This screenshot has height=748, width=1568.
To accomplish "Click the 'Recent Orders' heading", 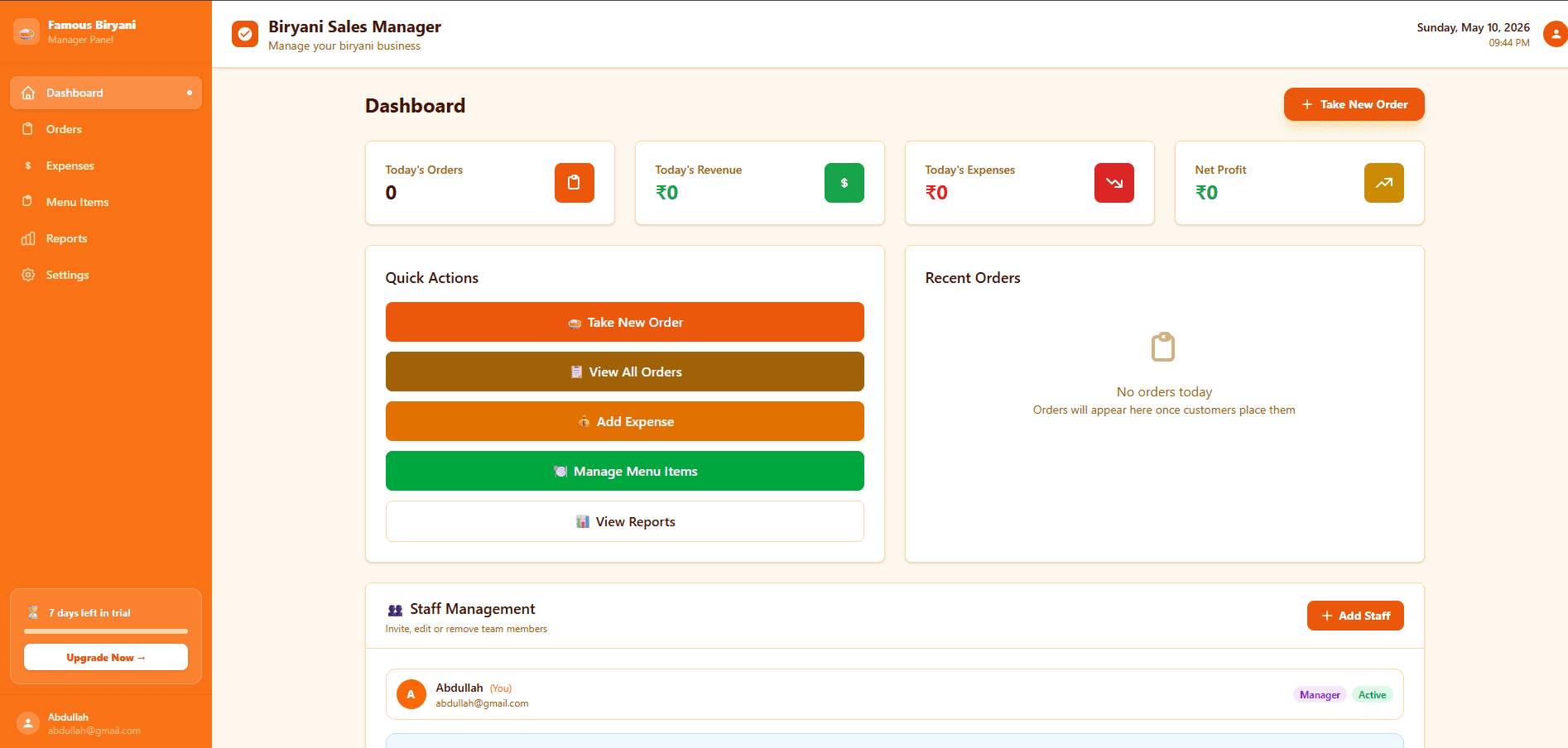I will click(x=973, y=278).
